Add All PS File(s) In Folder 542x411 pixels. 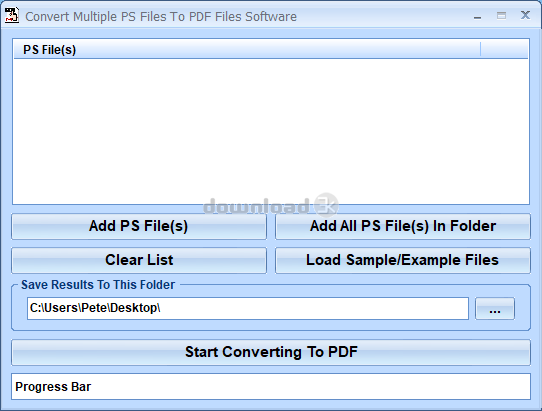point(403,226)
